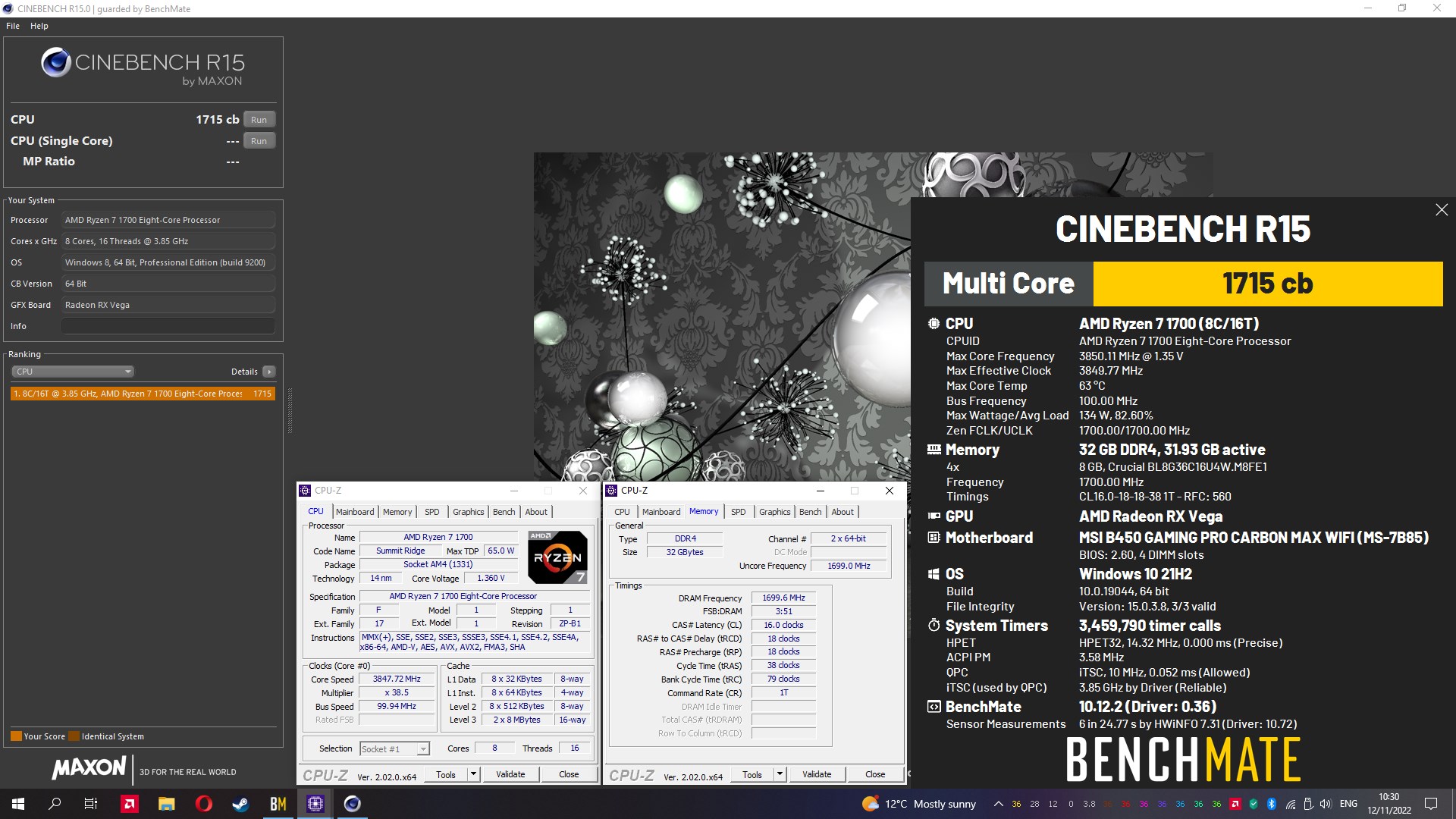1456x819 pixels.
Task: Click the CPU-Z title icon in the processor window
Action: (x=305, y=491)
